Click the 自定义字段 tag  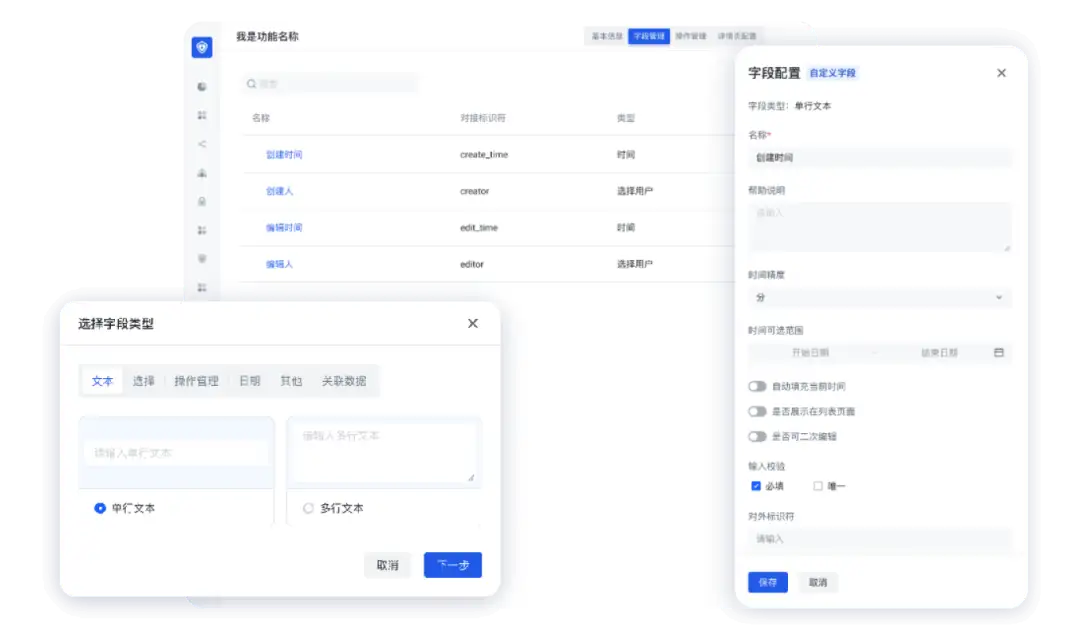click(x=832, y=73)
